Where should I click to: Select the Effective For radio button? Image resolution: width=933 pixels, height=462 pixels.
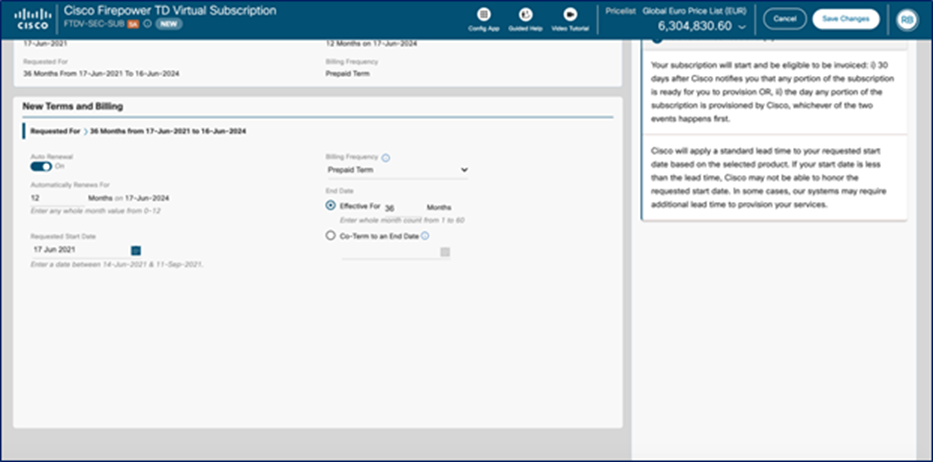point(331,205)
